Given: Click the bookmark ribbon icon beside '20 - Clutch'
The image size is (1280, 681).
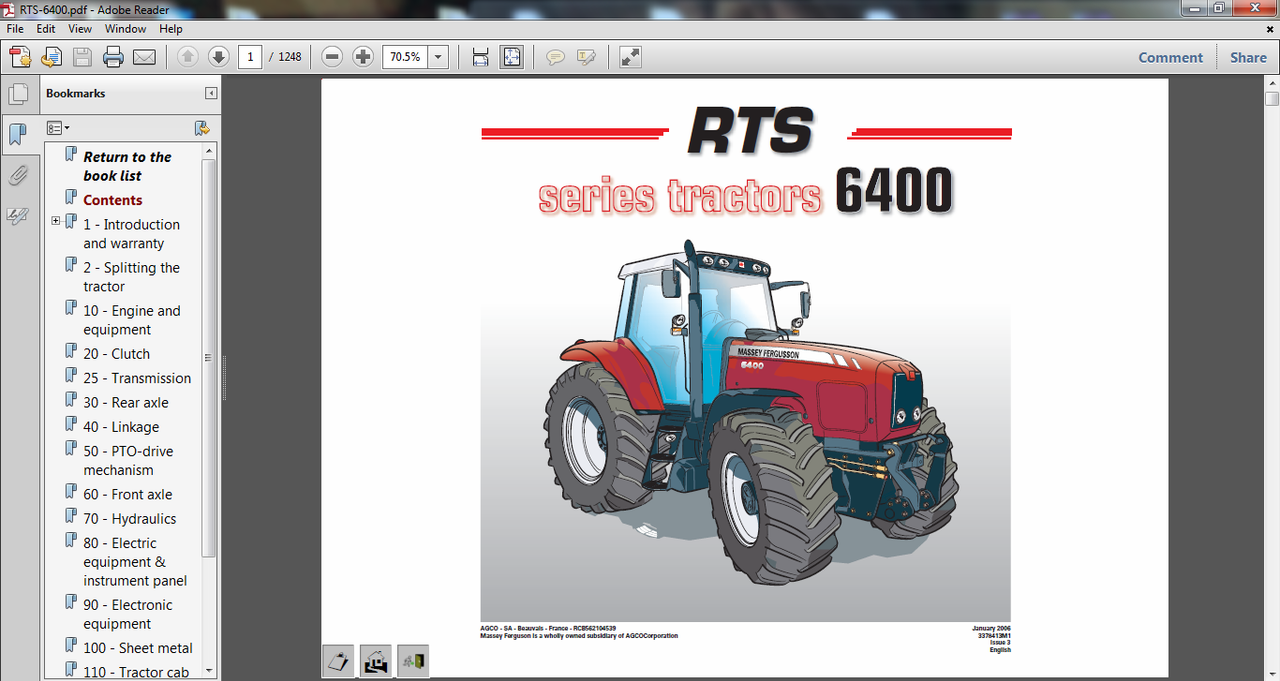Looking at the screenshot, I should (71, 351).
